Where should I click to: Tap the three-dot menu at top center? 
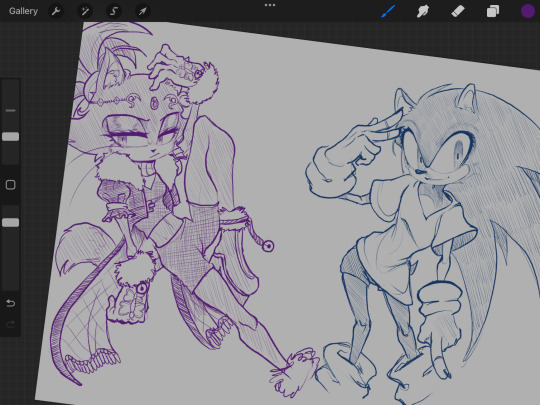point(270,5)
